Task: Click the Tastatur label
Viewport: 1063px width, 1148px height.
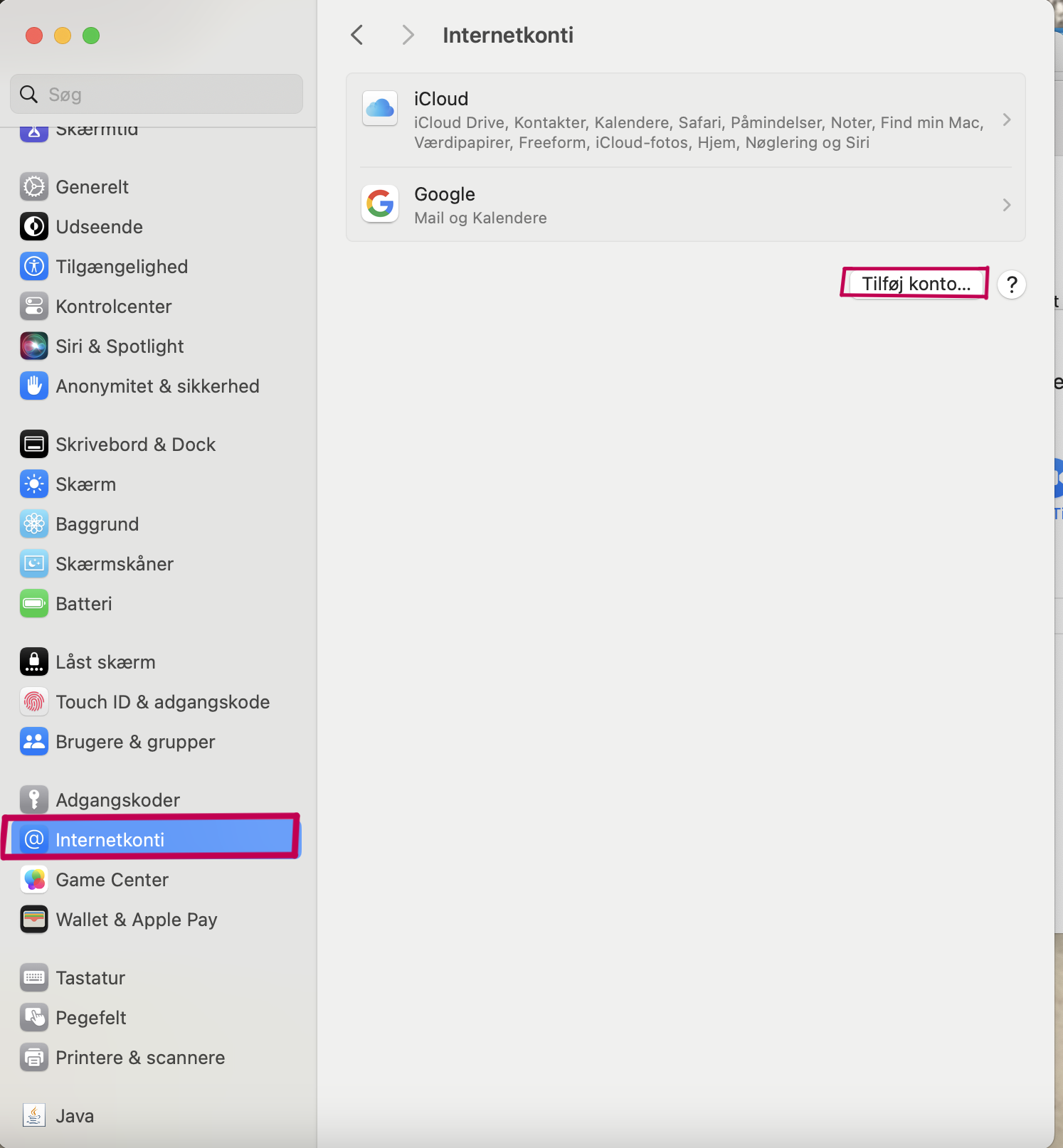Action: pos(90,978)
